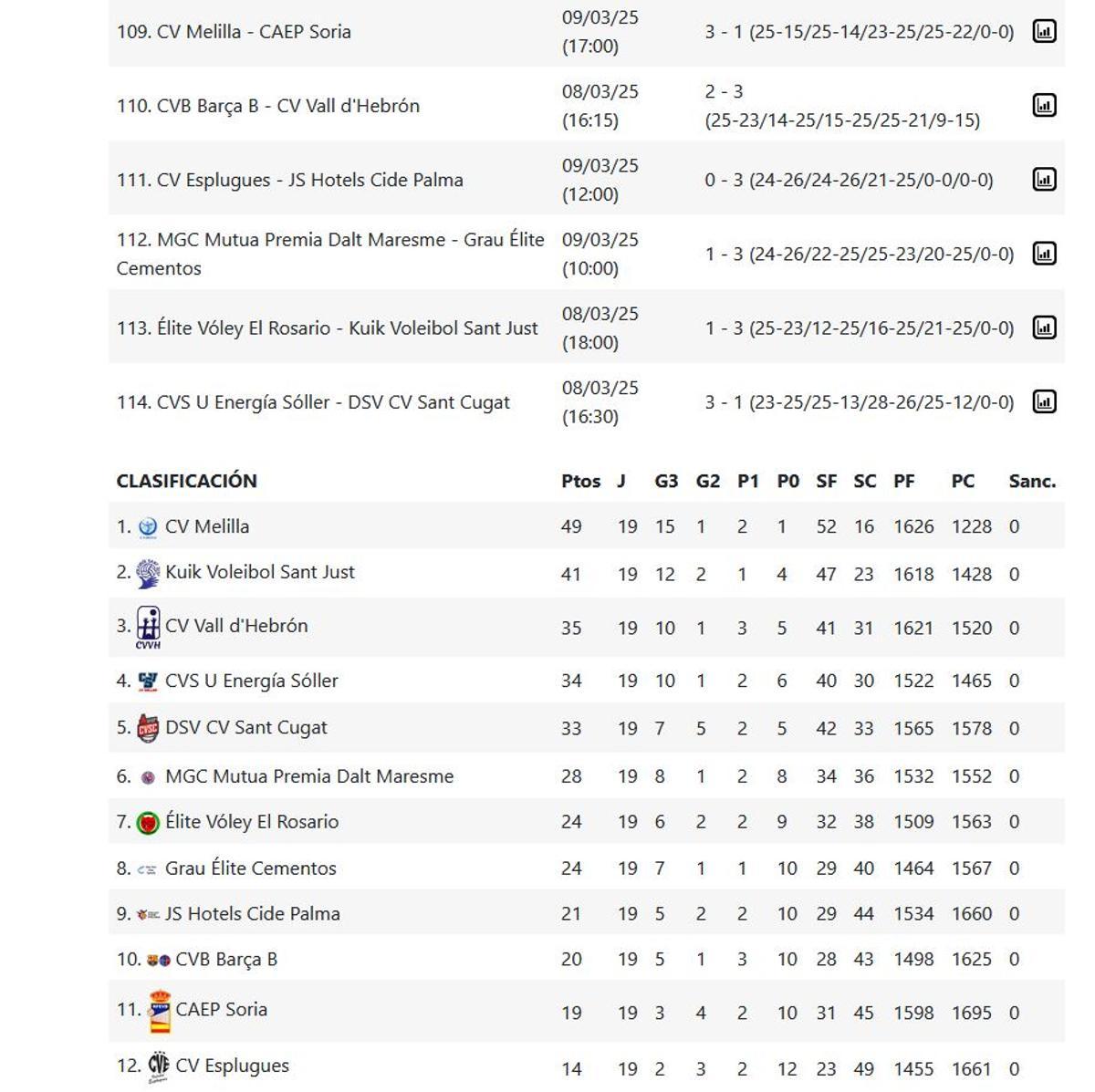Click the CV Melilla team logo
Screen dimensions: 1095x1092
point(147,525)
